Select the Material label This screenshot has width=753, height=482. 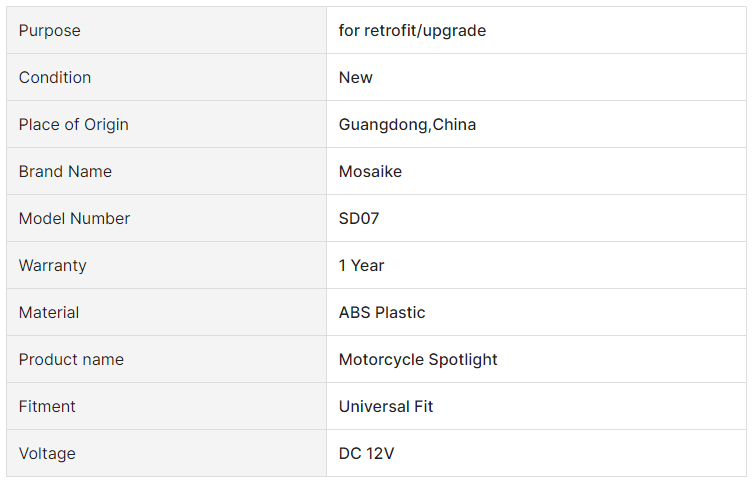coord(49,313)
